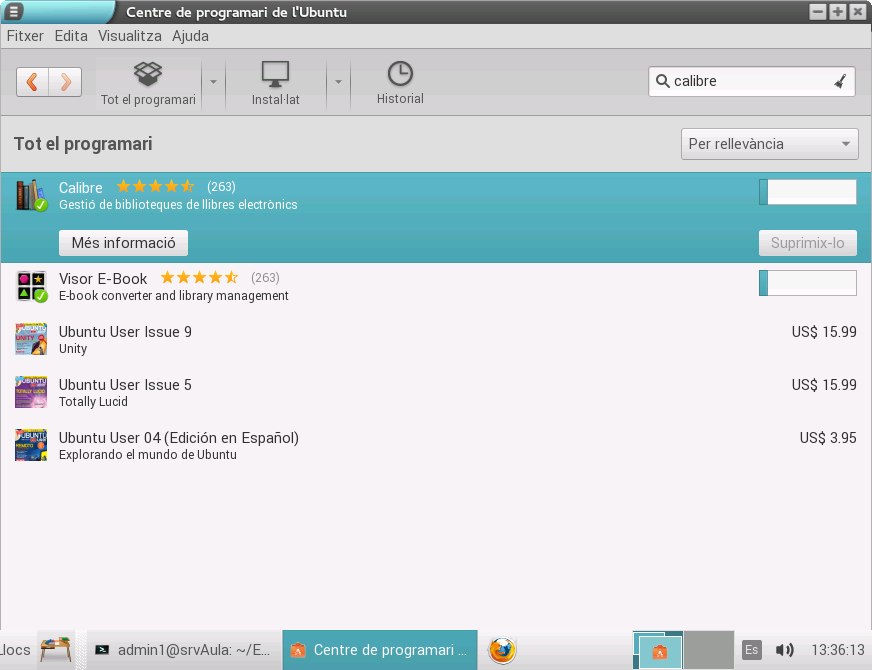Image resolution: width=872 pixels, height=670 pixels.
Task: Expand the Tot el programari dropdown arrow
Action: pos(213,82)
